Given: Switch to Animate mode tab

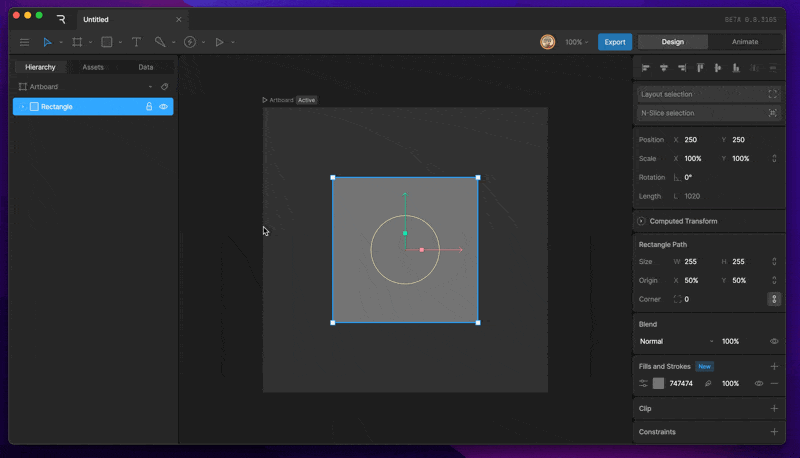Looking at the screenshot, I should (745, 42).
